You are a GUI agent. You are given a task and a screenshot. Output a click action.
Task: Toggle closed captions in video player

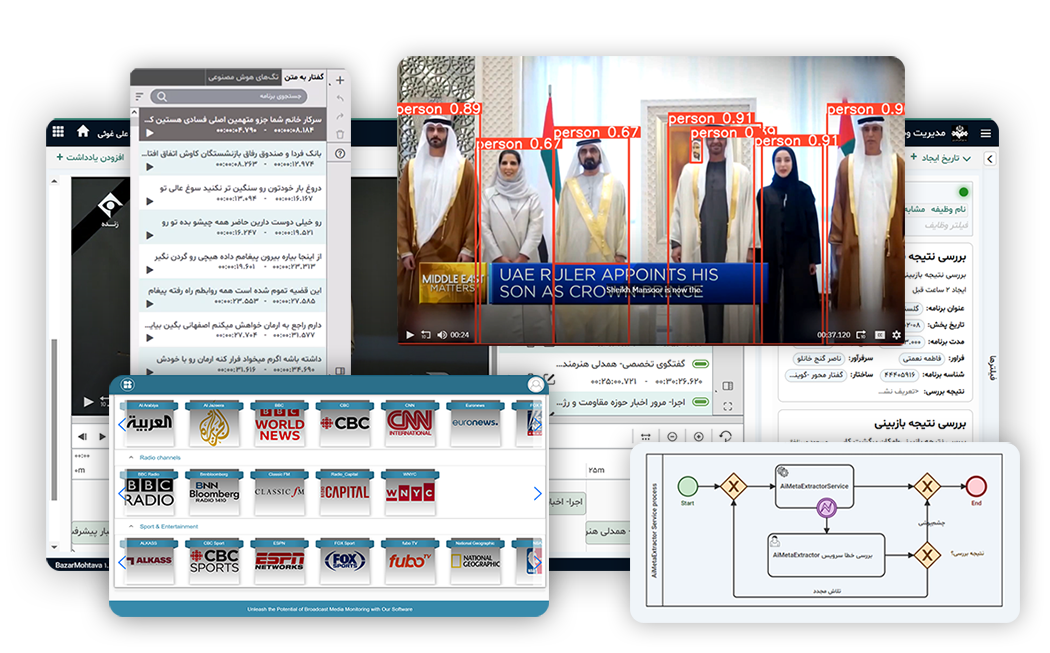pos(879,335)
